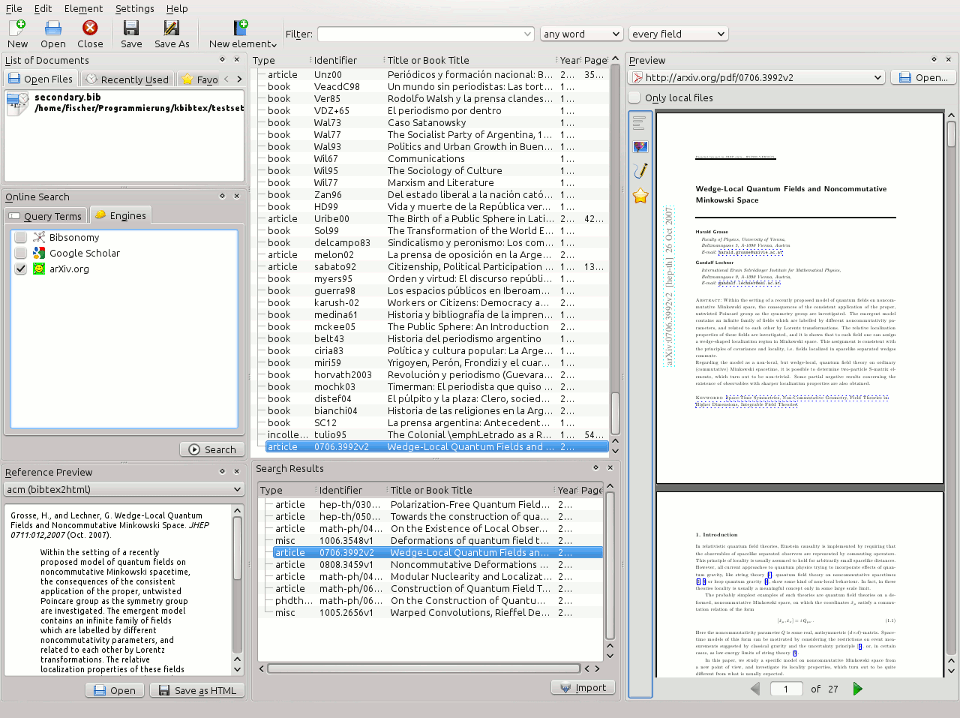The image size is (960, 718).
Task: Switch to the Open Files tab
Action: point(40,79)
